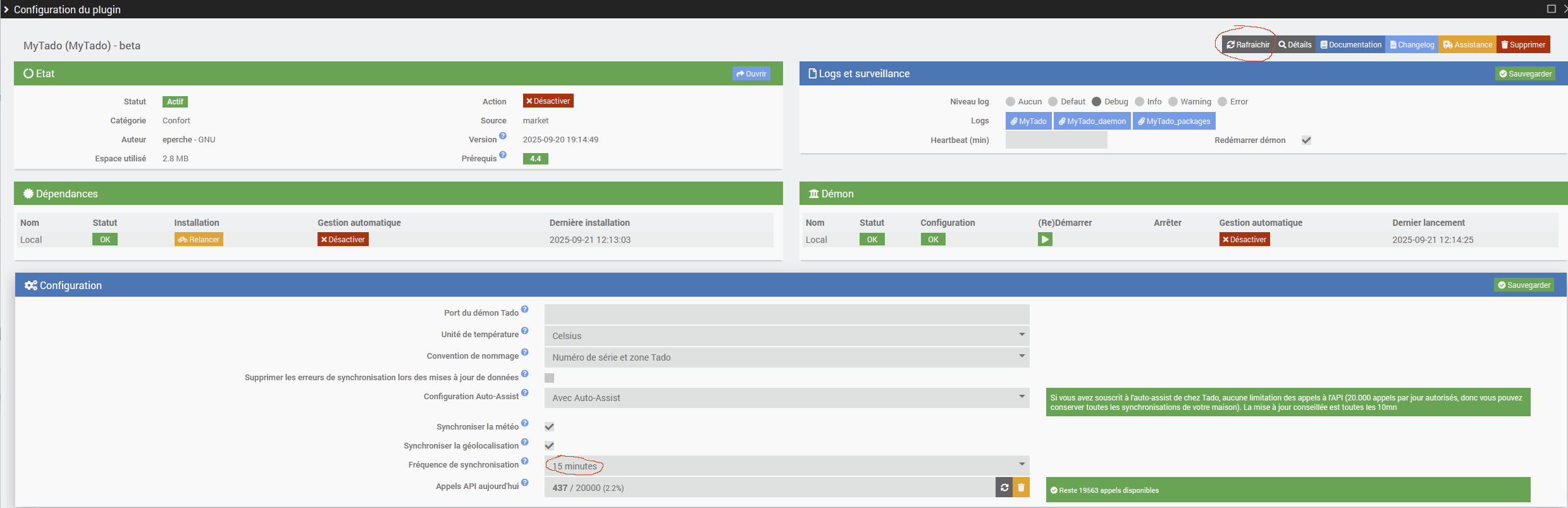The height and width of the screenshot is (508, 1568).
Task: Click the last install date 2025-09-21 12:13:03
Action: pyautogui.click(x=590, y=240)
